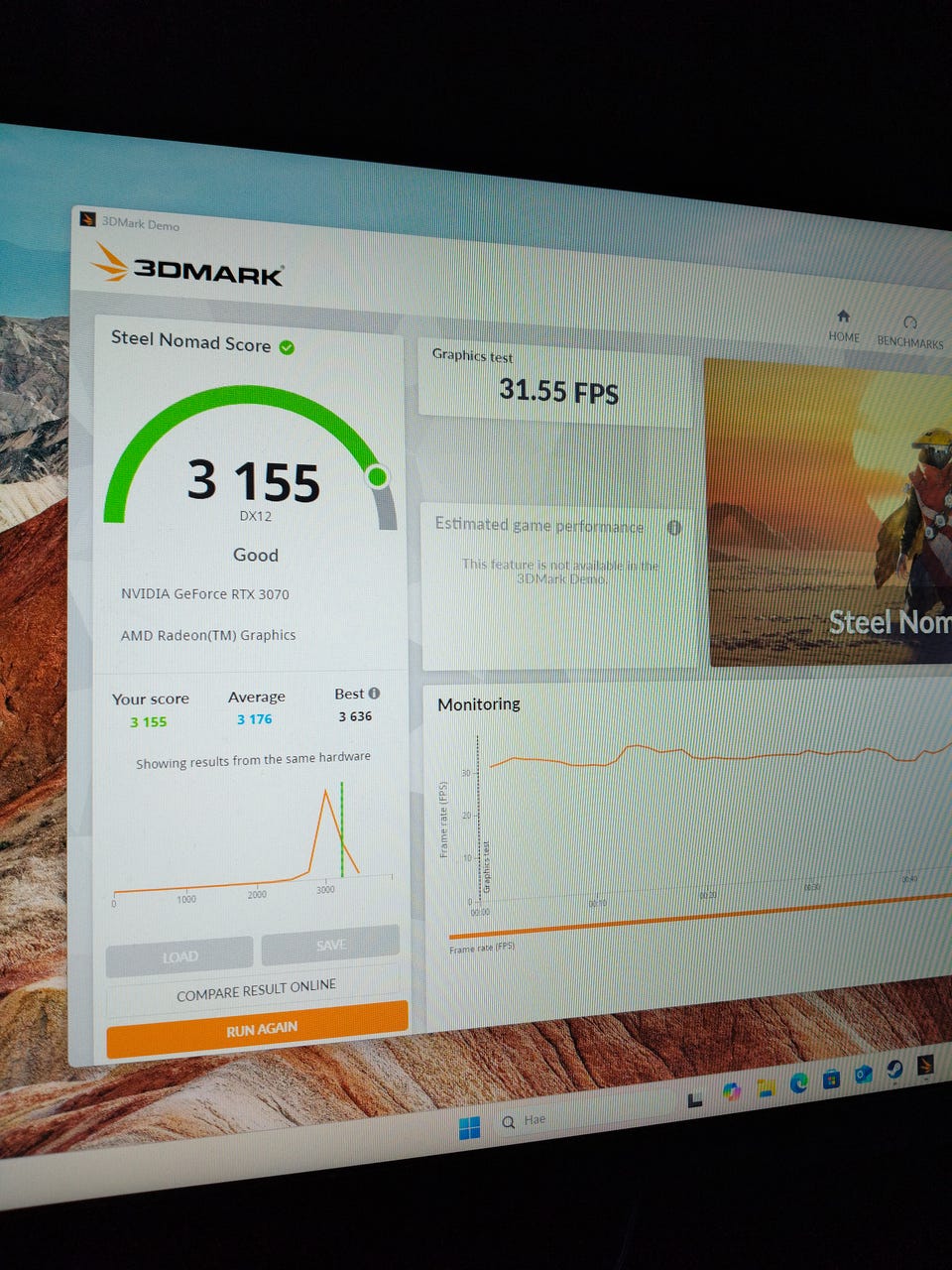Click the 3DMark logo

(188, 266)
